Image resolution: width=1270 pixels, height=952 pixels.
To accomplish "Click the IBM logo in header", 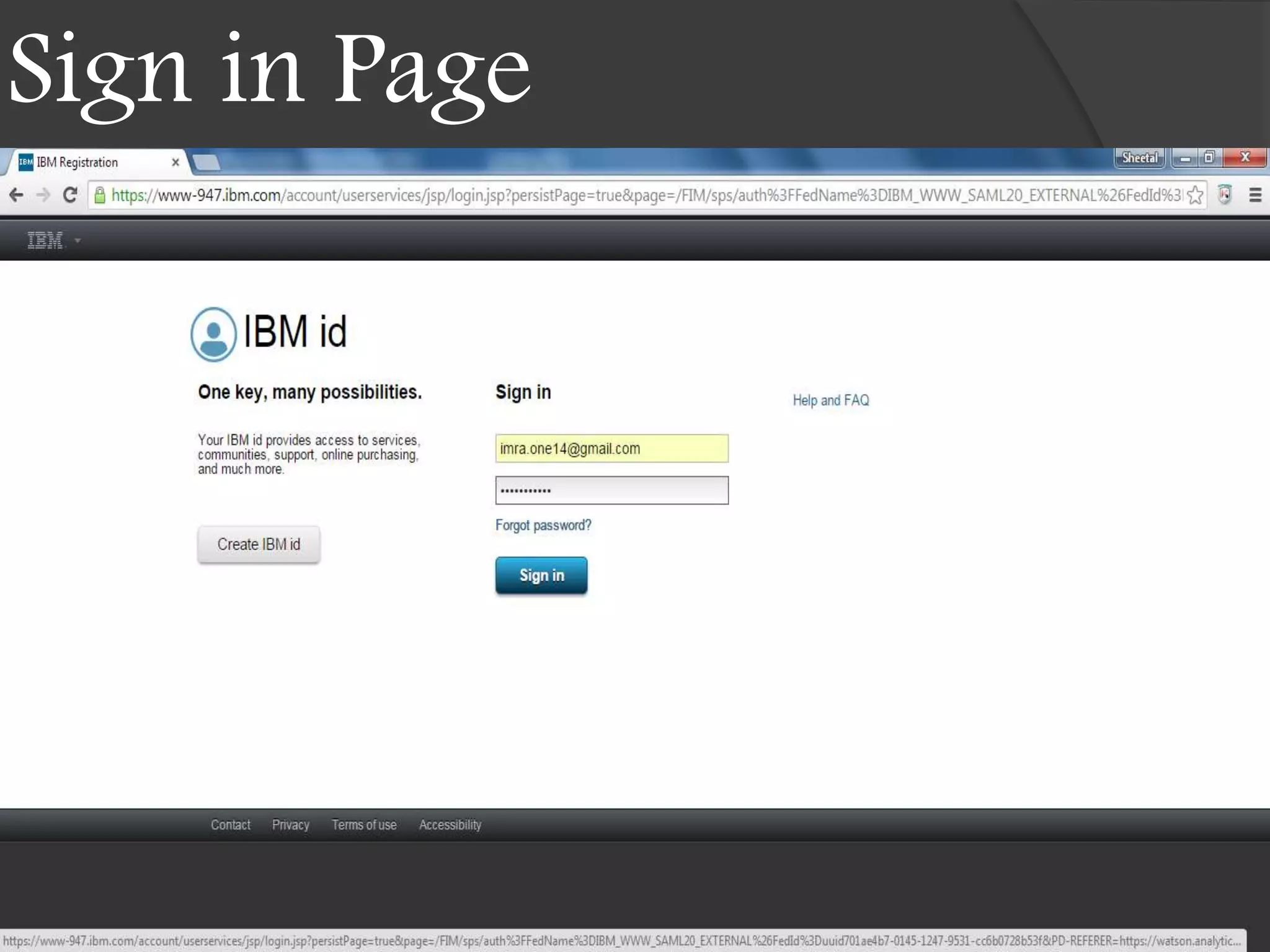I will (45, 240).
